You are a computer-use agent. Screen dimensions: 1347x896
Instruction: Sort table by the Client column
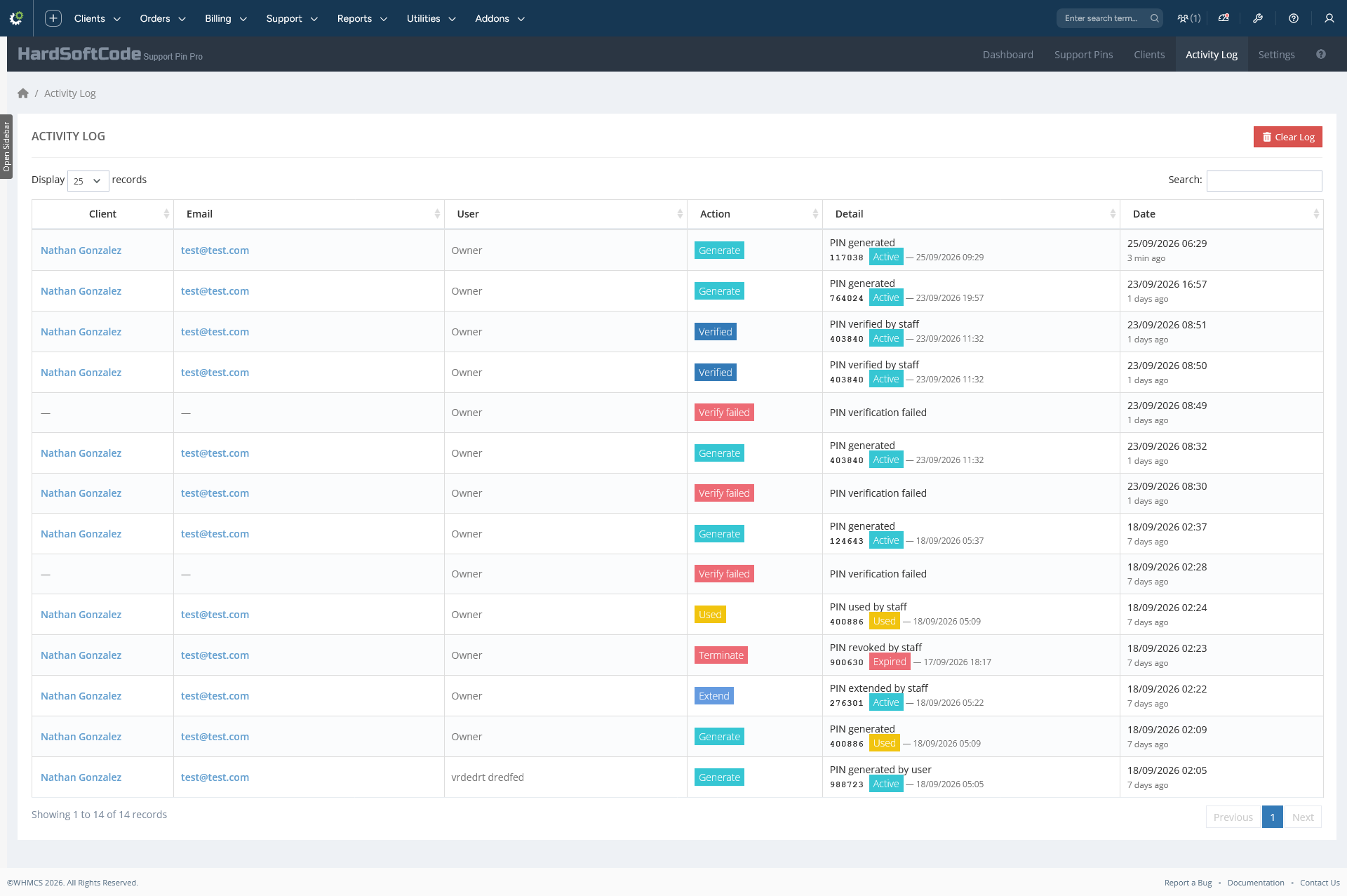pyautogui.click(x=102, y=214)
